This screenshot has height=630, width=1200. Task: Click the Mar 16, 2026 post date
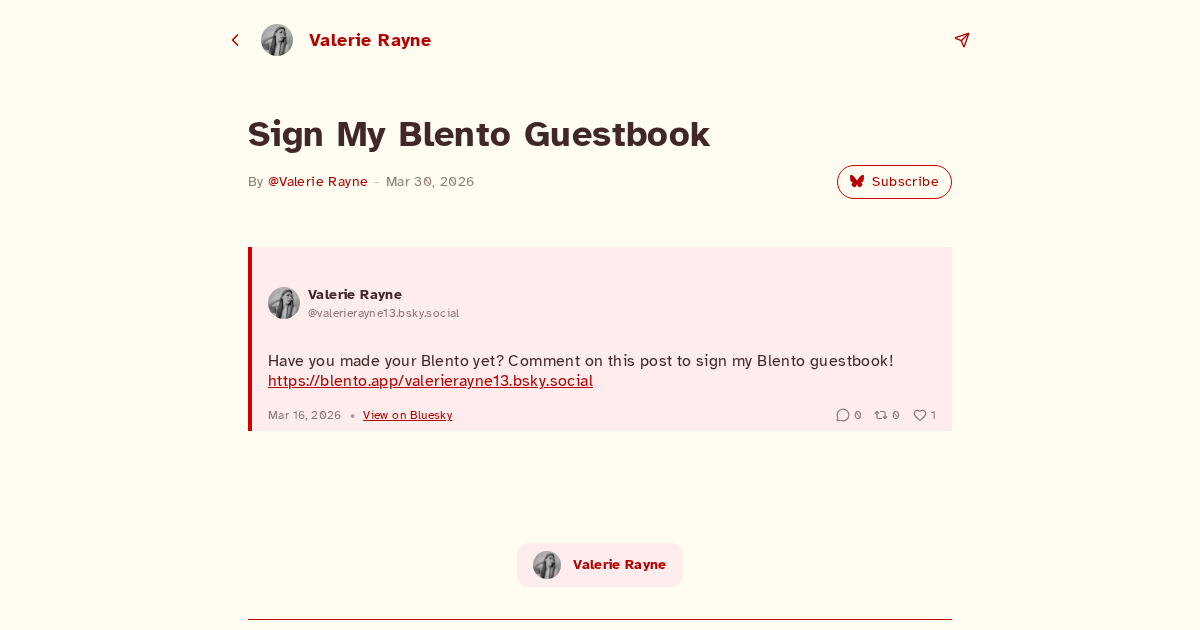pos(304,415)
